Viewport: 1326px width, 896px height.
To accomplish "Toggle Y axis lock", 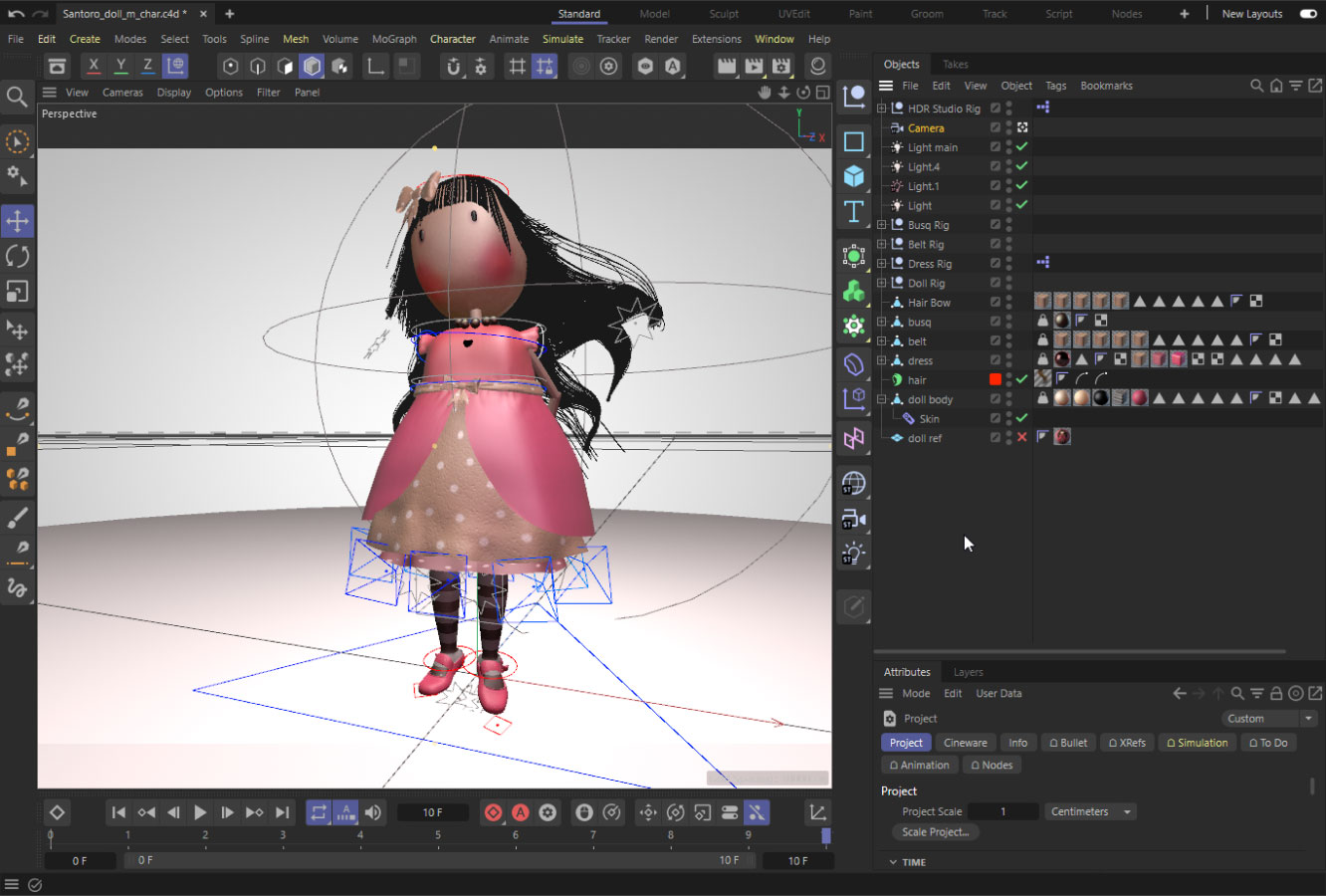I will (x=120, y=66).
